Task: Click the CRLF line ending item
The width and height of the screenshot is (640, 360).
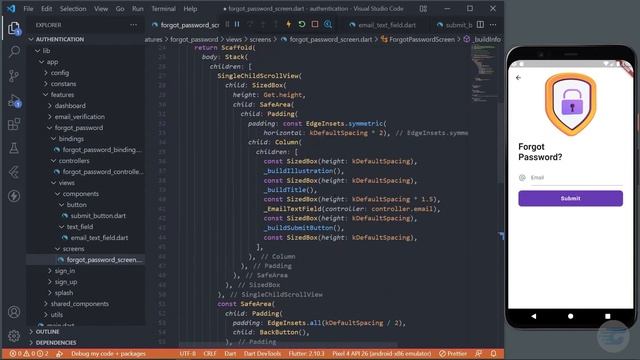Action: coord(210,353)
